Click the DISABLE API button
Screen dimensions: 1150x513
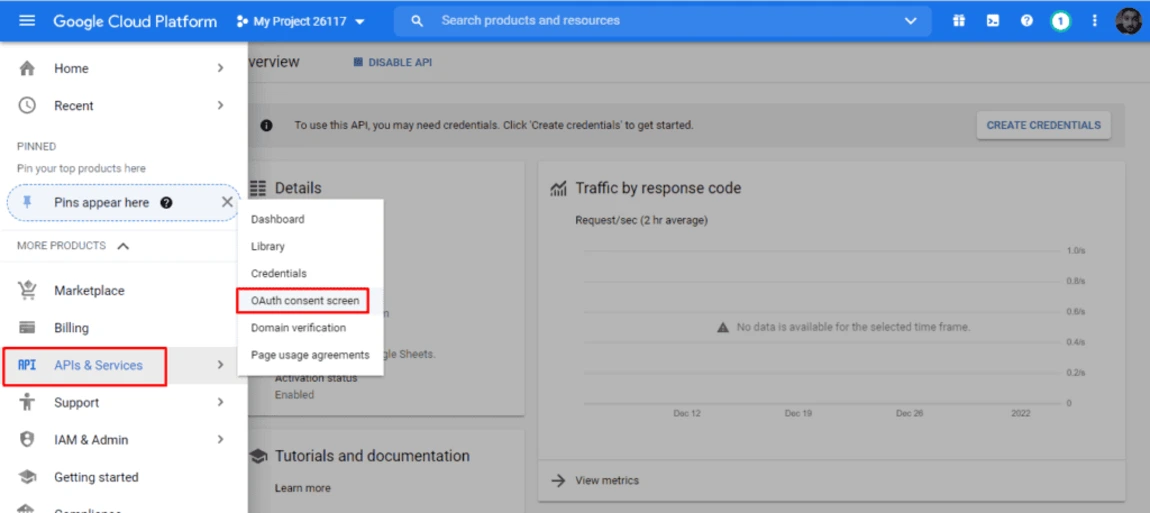pyautogui.click(x=392, y=63)
